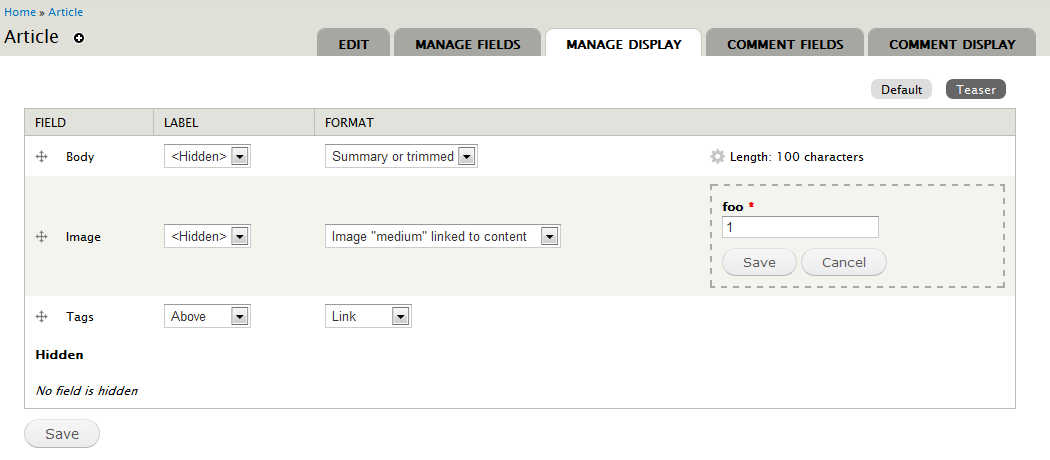Click the drag handle for the Body row
This screenshot has height=460, width=1050.
pos(42,157)
